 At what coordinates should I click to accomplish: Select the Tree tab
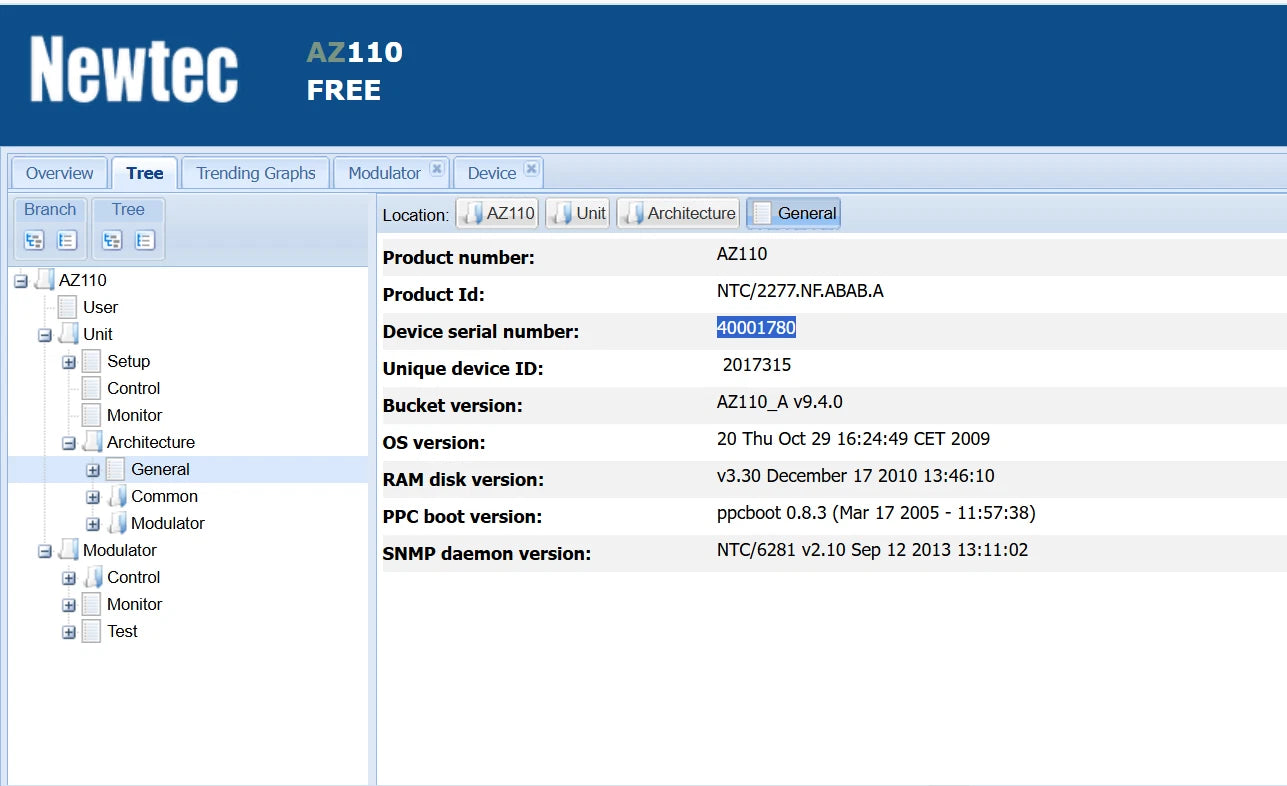145,173
